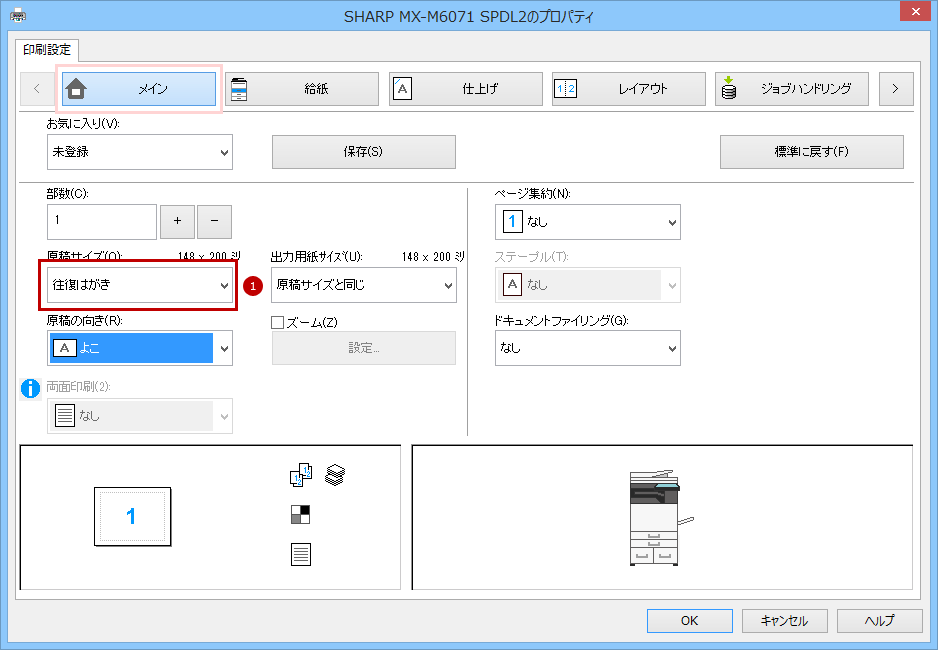The image size is (938, 650).
Task: Click the one-sided document icon in preview
Action: pos(300,554)
